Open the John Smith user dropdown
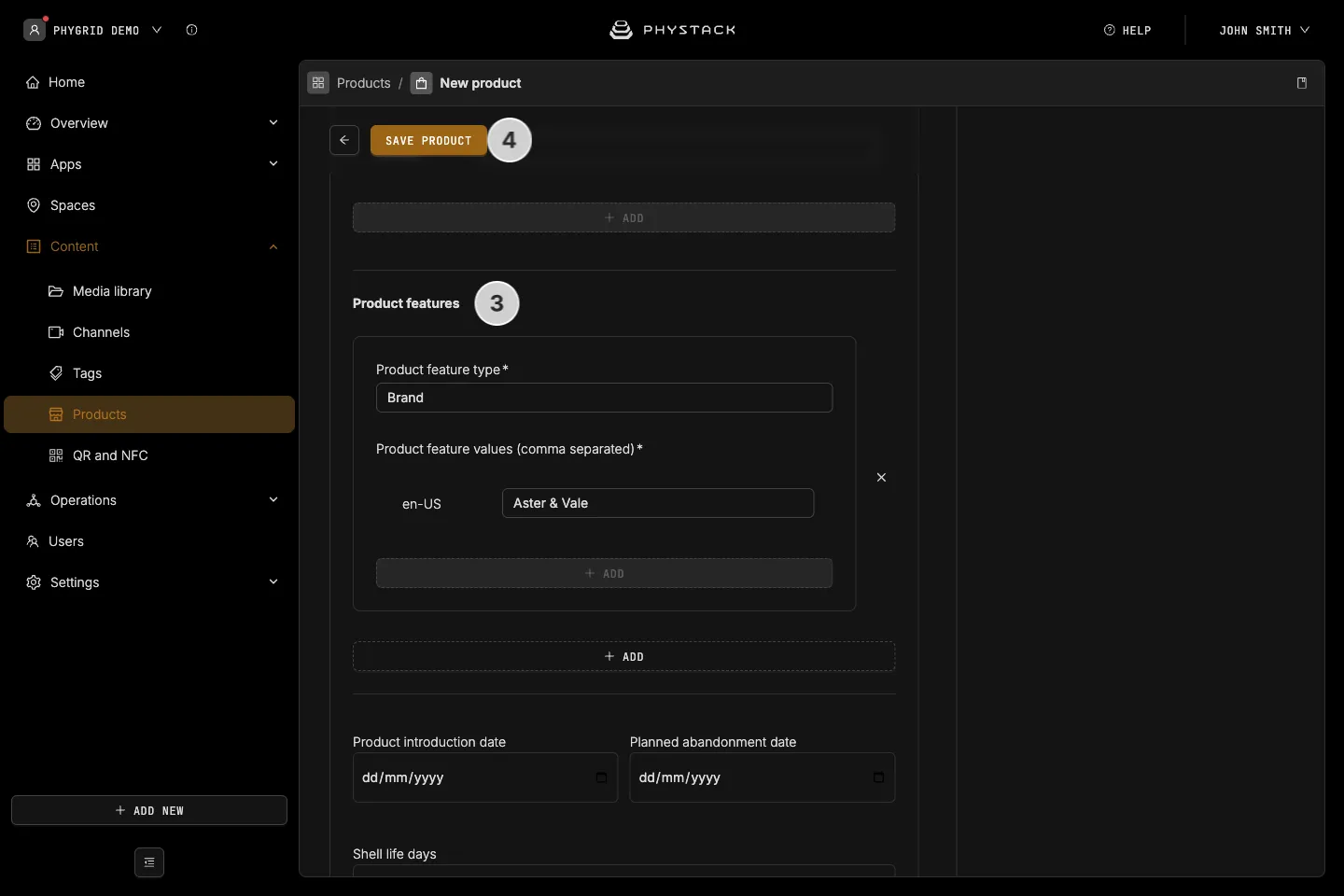This screenshot has width=1344, height=896. [x=1264, y=30]
